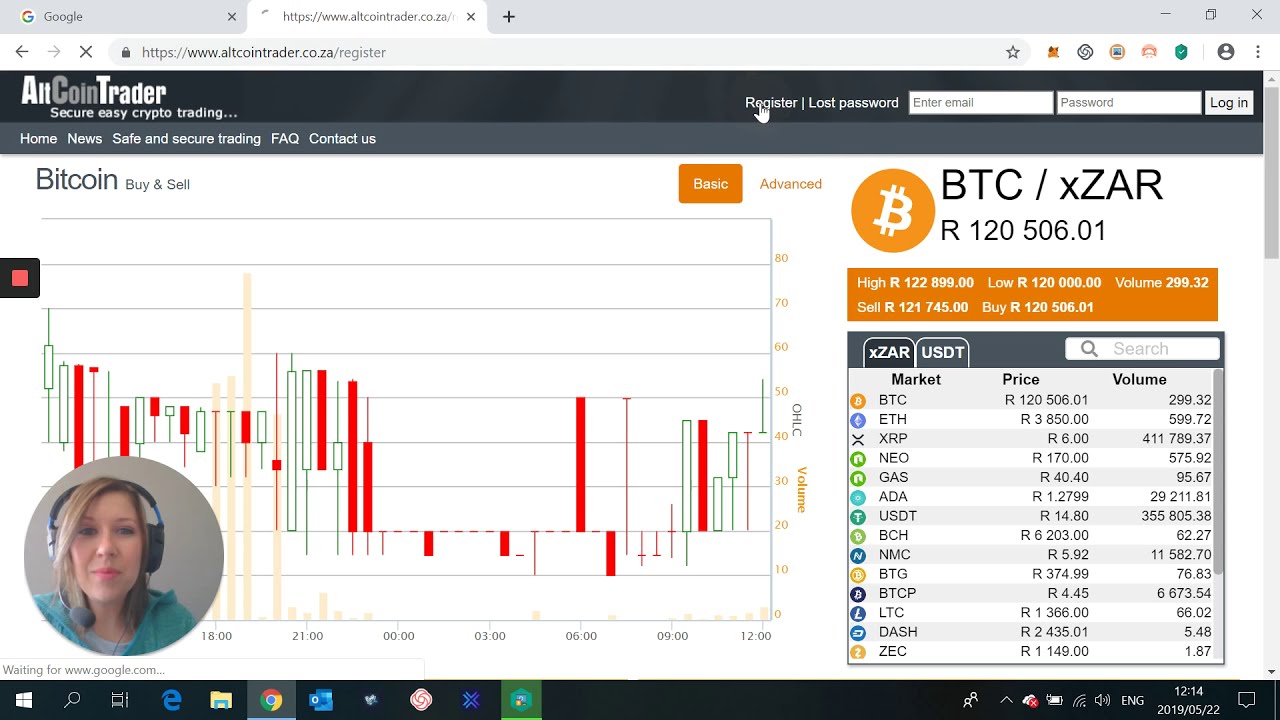Open the Windows Start menu
Screen dimensions: 1280x720
point(24,700)
